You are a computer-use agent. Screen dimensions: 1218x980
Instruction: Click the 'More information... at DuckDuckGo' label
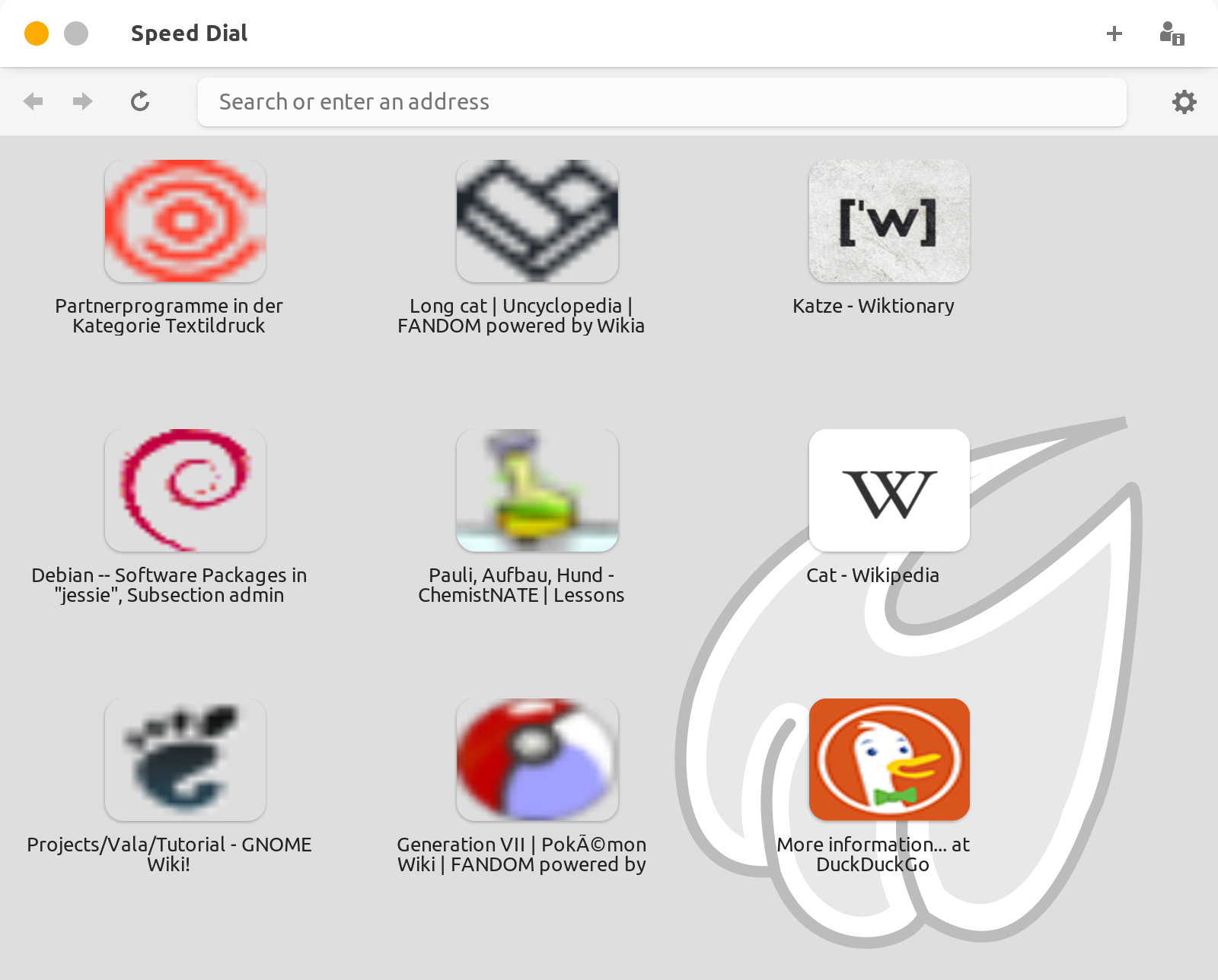(872, 854)
